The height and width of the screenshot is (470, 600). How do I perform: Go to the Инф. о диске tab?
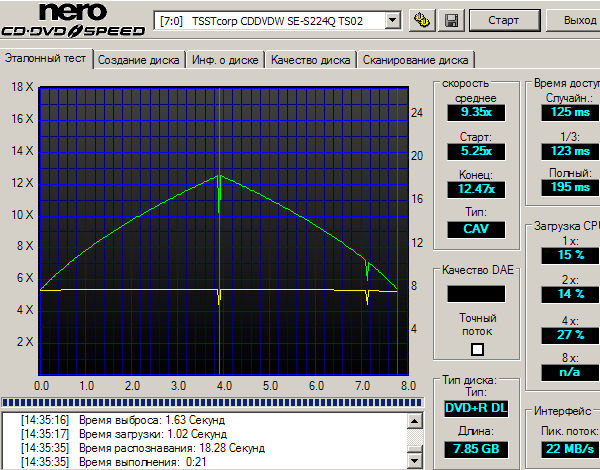tap(226, 60)
